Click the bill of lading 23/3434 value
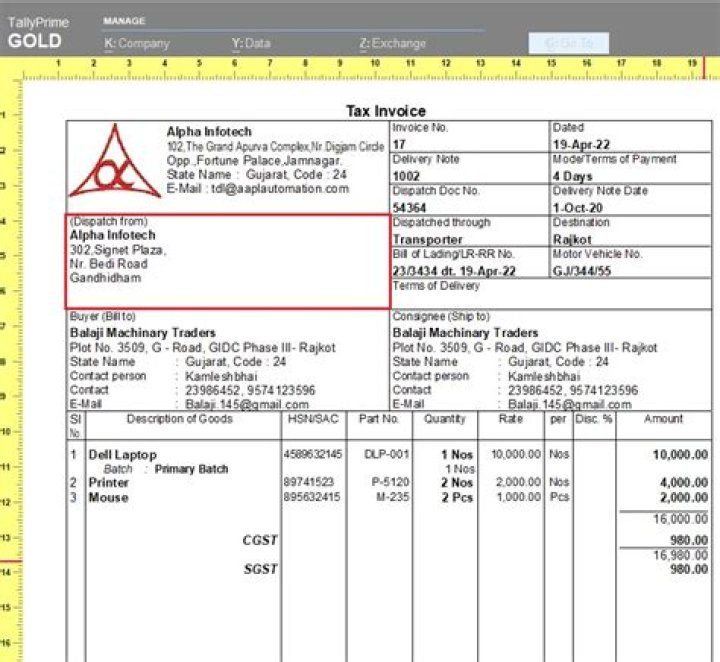 coord(454,271)
